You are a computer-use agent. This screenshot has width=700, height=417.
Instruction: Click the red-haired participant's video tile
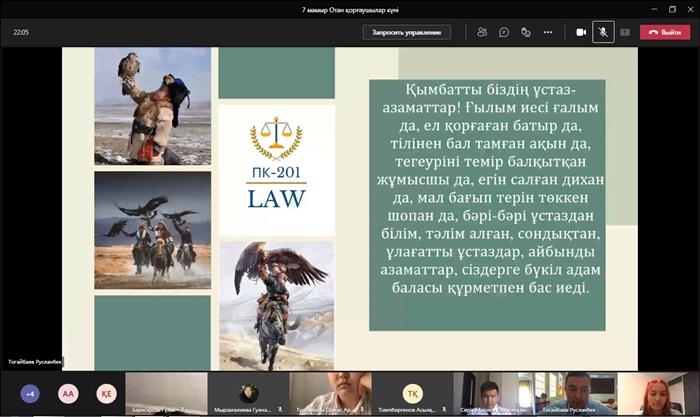click(x=657, y=393)
